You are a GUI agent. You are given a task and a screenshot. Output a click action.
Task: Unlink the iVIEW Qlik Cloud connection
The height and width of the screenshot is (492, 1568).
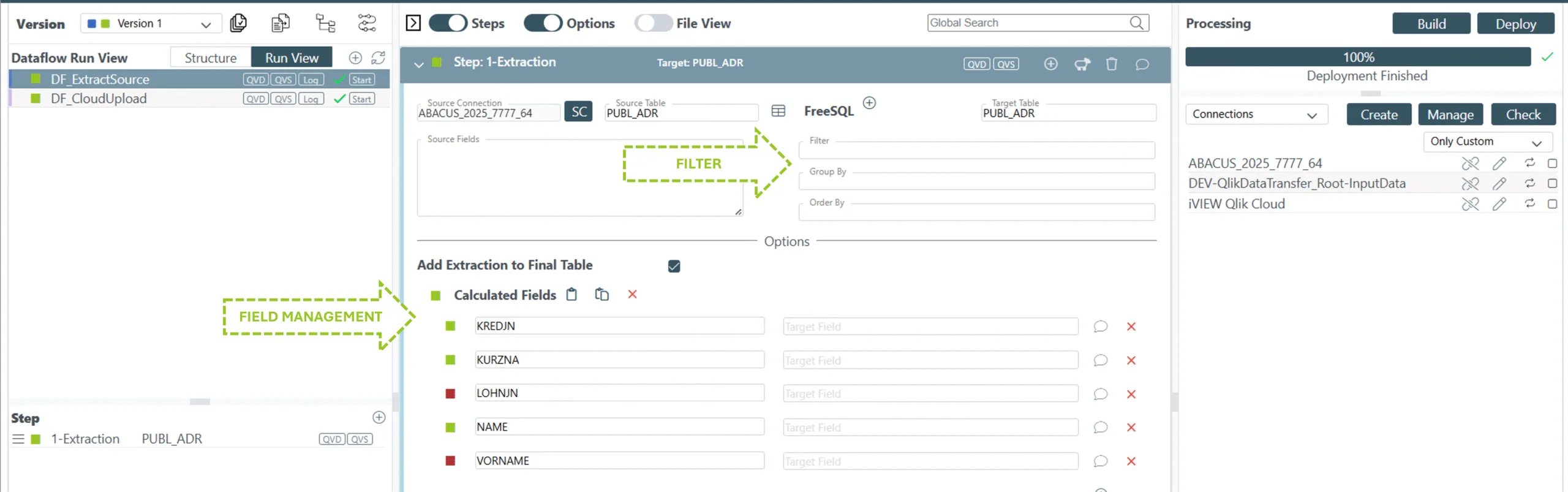1470,204
